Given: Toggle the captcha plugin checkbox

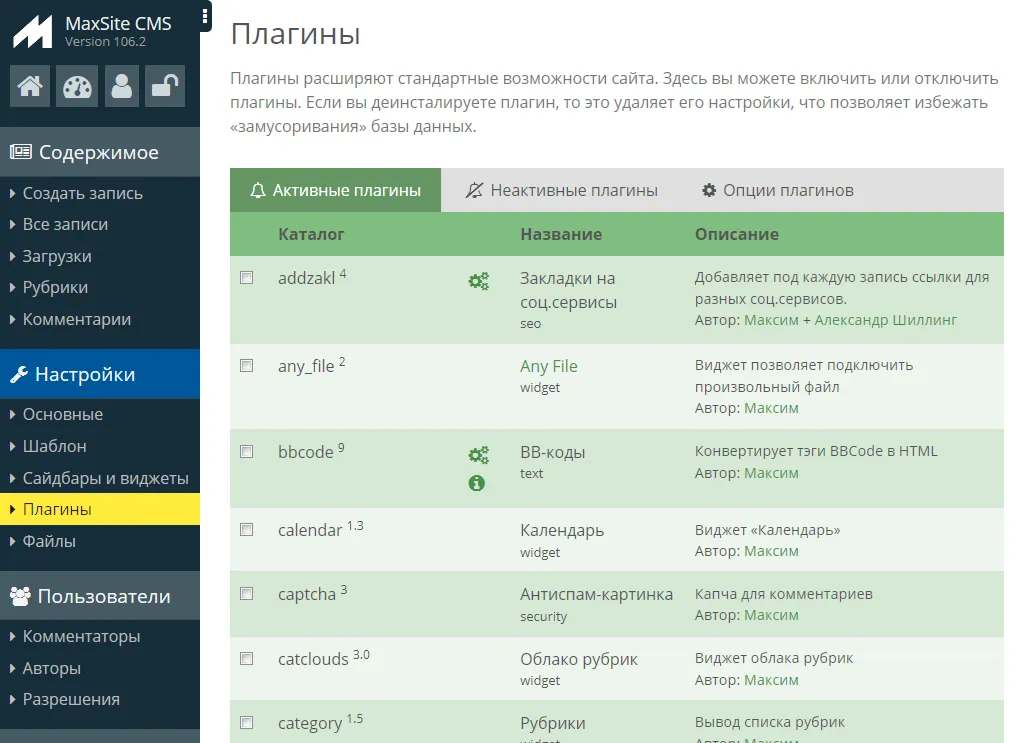Looking at the screenshot, I should [247, 594].
